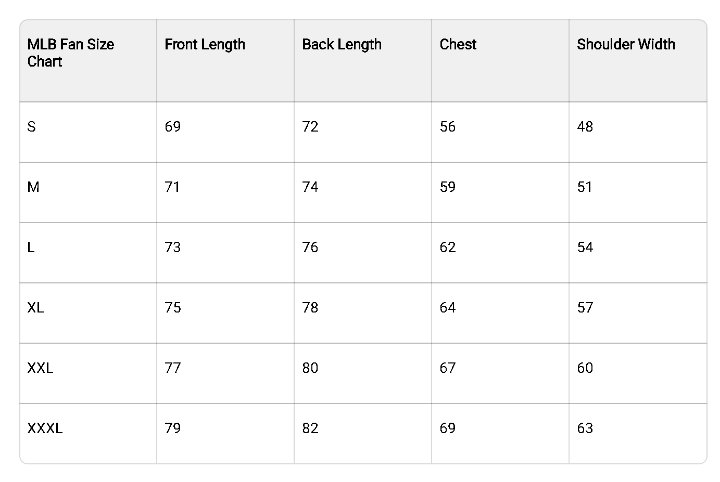Select the M size row label
720x482 pixels.
click(x=34, y=187)
